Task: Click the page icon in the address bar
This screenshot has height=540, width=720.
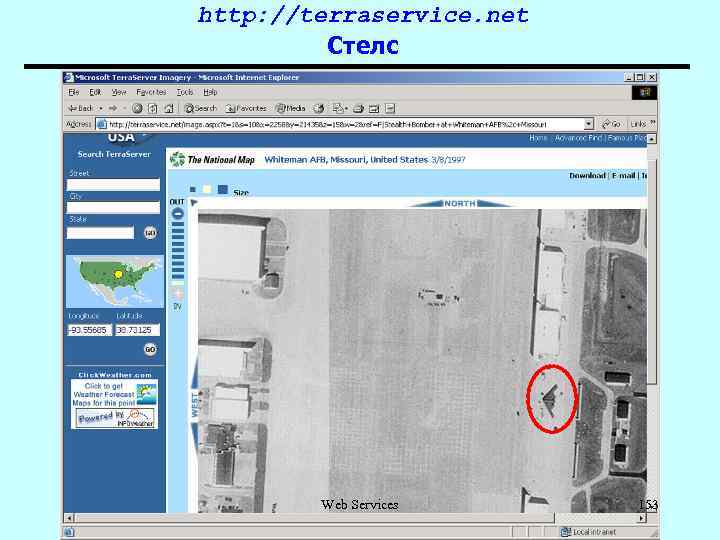Action: click(x=101, y=124)
